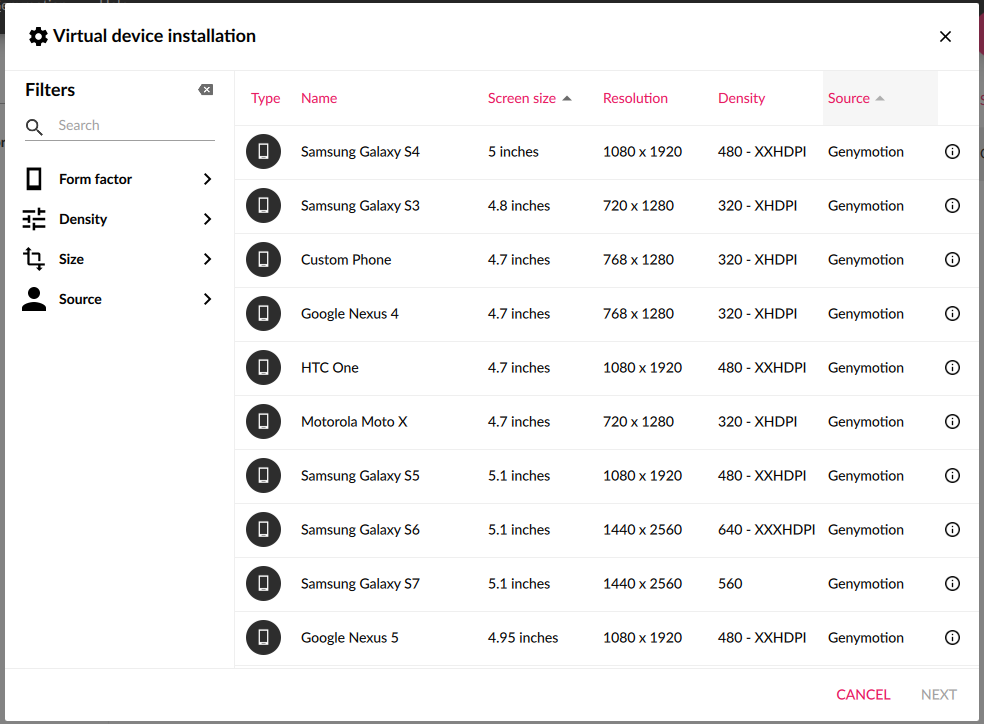Image resolution: width=984 pixels, height=724 pixels.
Task: Click the Resolution column header
Action: 635,98
